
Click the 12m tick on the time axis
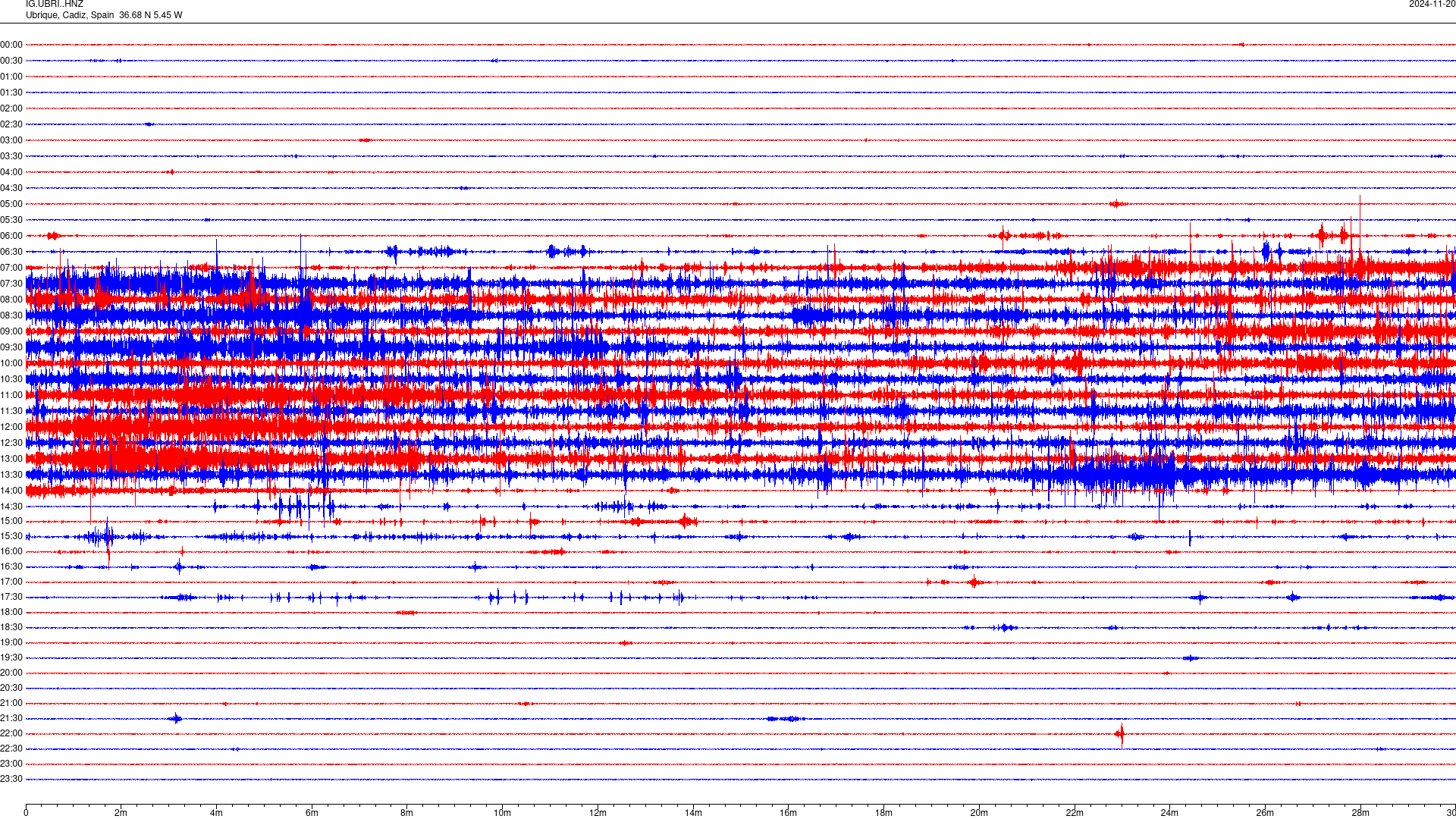pos(598,813)
